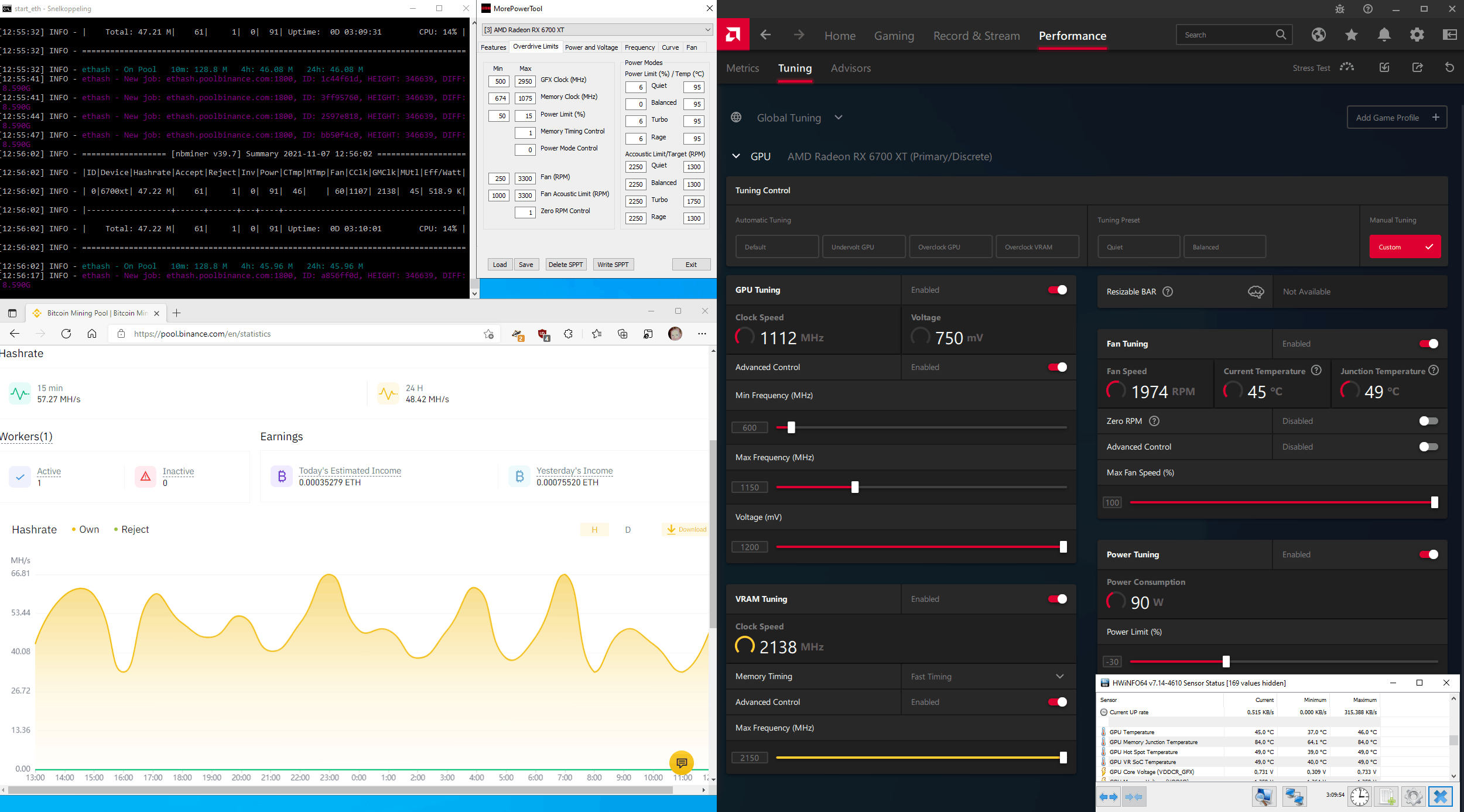This screenshot has height=812, width=1464.
Task: Click browser address bar URL
Action: (202, 334)
